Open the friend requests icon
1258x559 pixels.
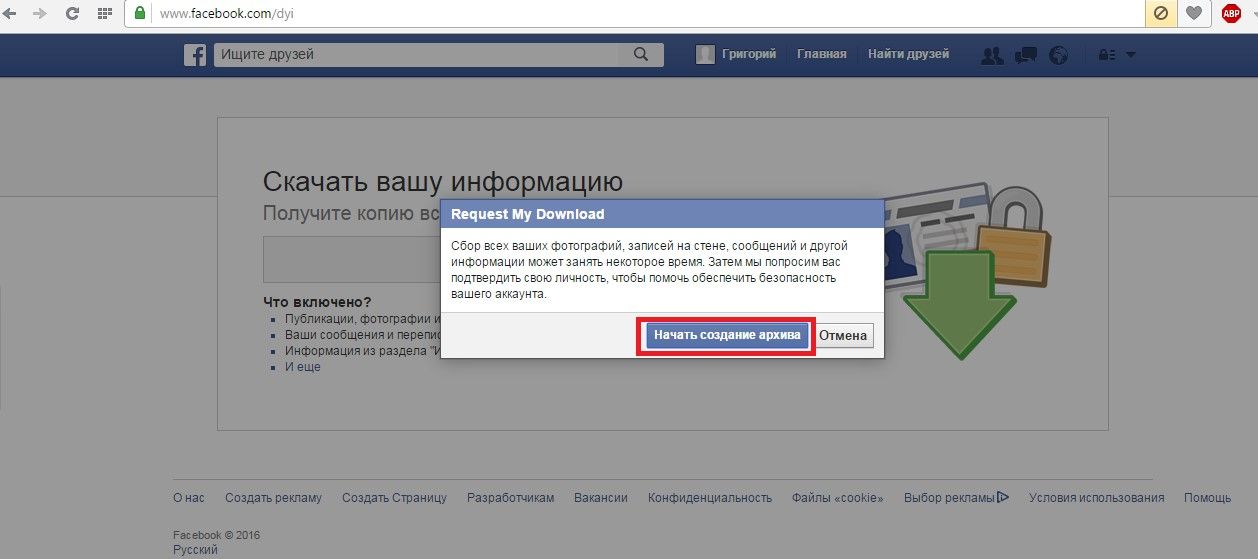pos(992,56)
